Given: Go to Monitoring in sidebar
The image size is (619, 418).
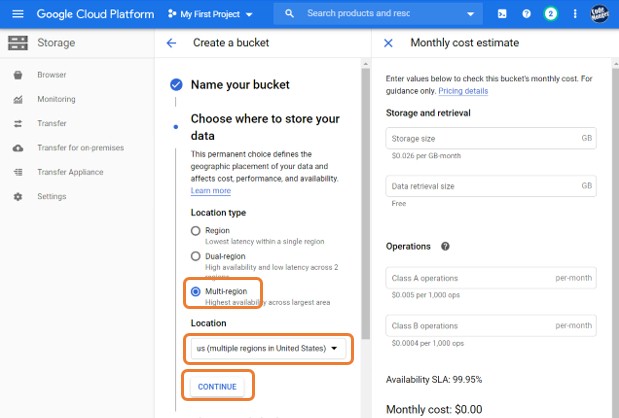Looking at the screenshot, I should tap(56, 99).
